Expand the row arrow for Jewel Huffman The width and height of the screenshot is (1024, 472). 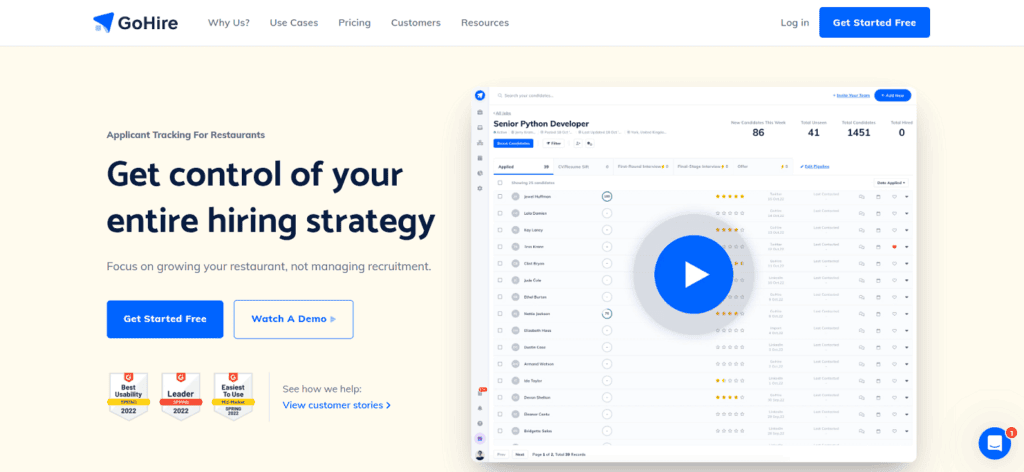point(906,197)
